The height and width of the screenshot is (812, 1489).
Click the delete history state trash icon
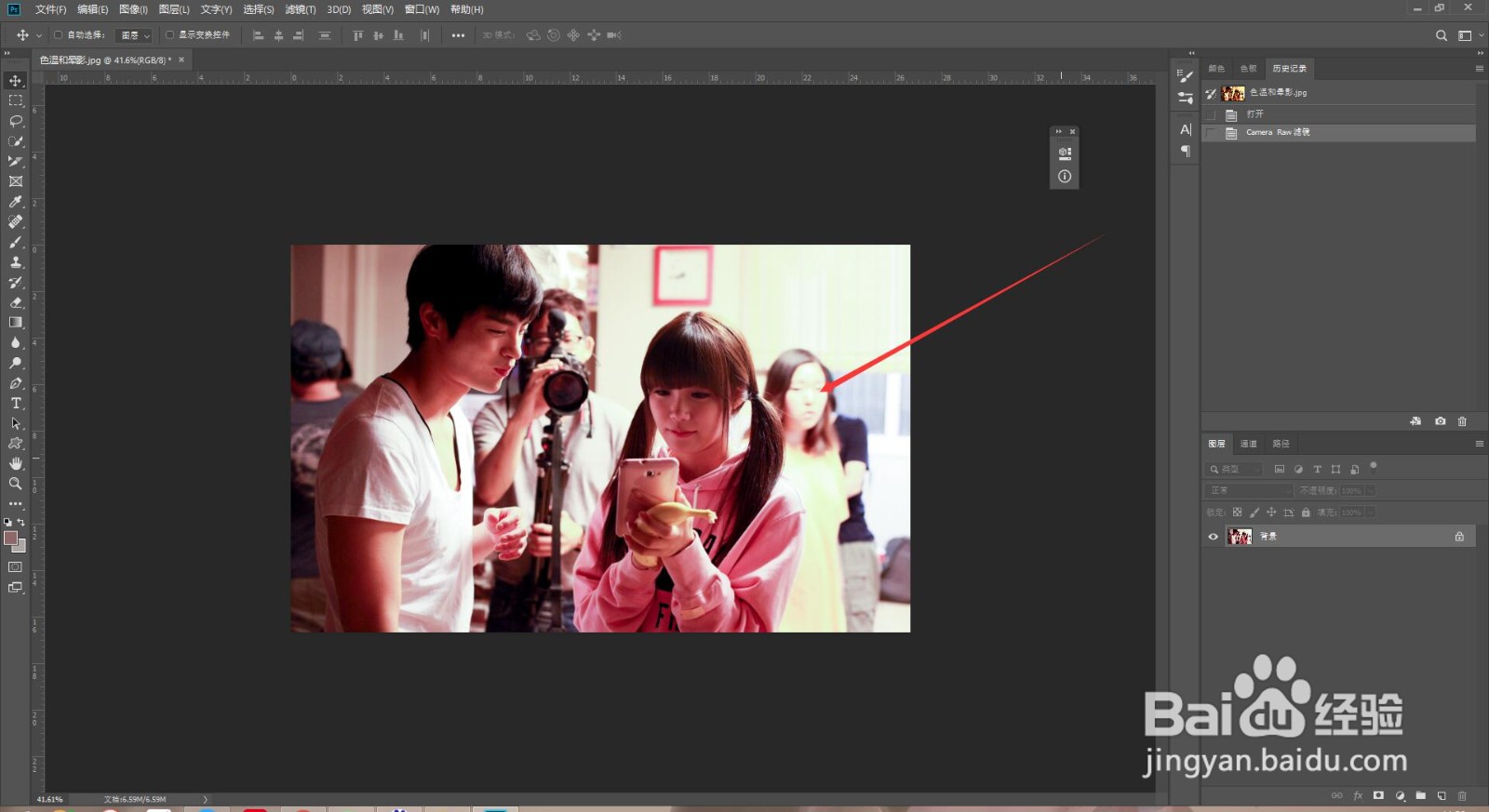(x=1462, y=421)
